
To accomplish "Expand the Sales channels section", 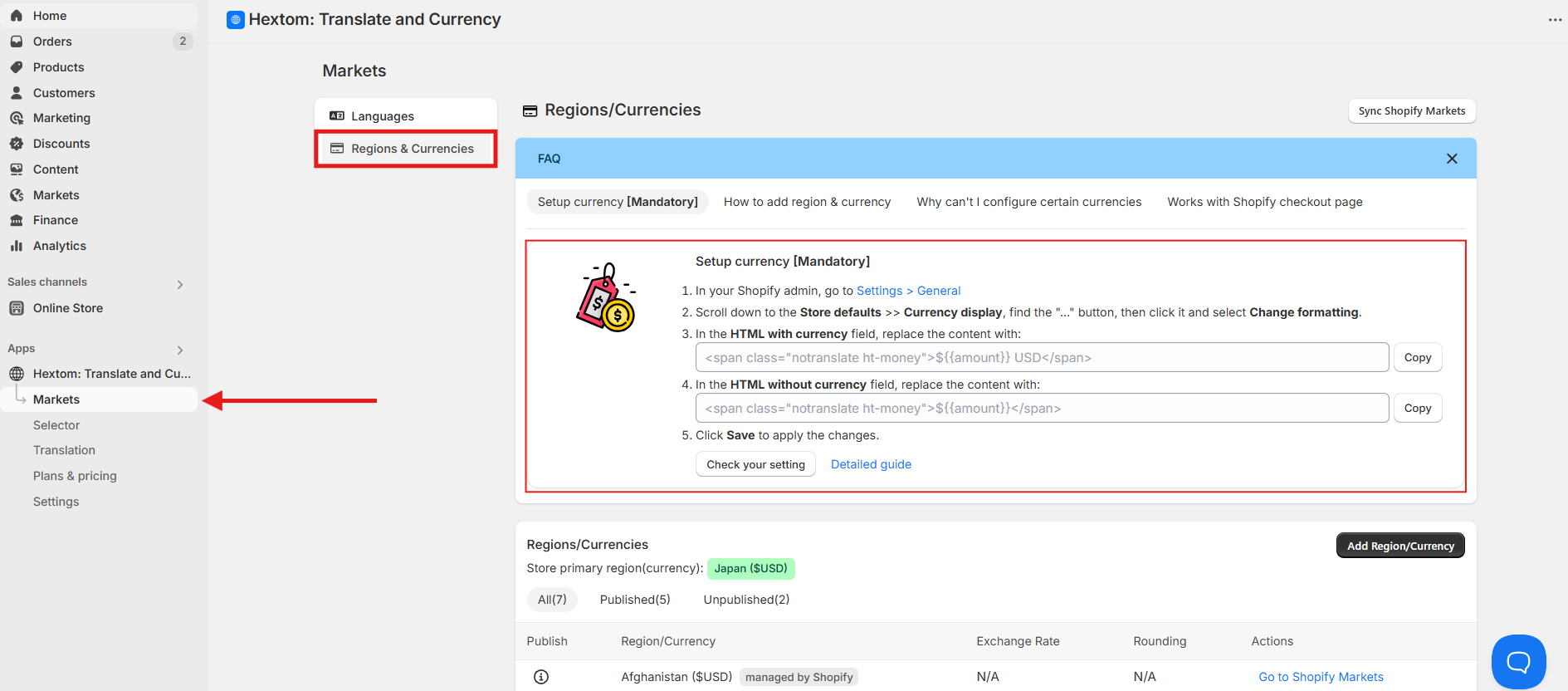I will pos(180,284).
